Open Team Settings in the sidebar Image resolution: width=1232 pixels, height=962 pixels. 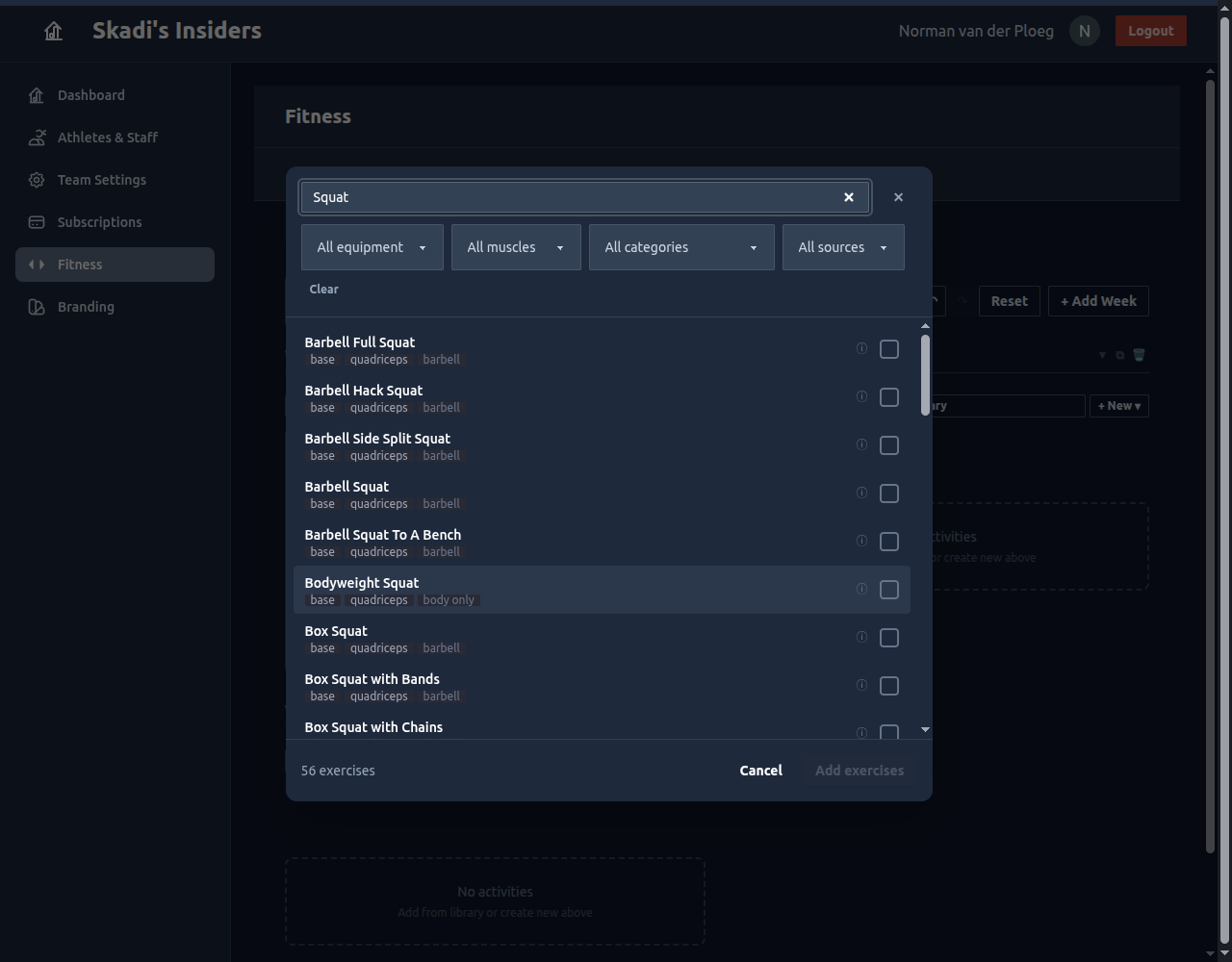point(115,180)
